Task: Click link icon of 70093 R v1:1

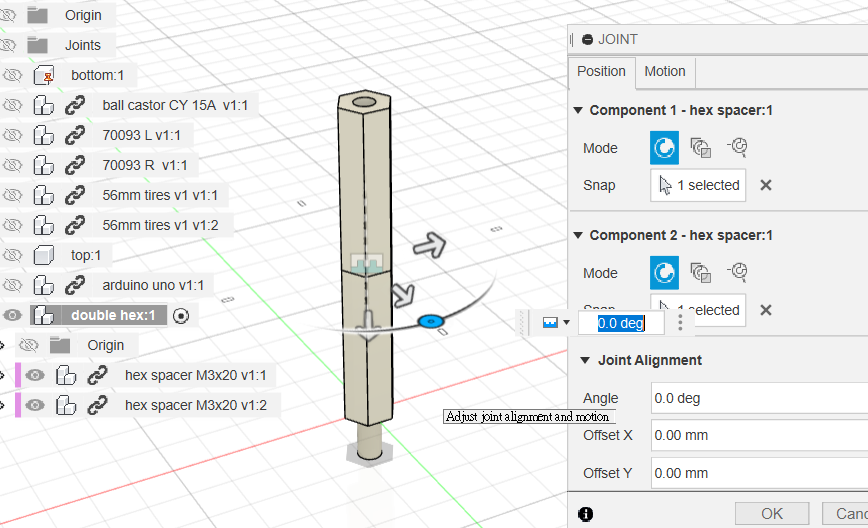Action: point(75,165)
